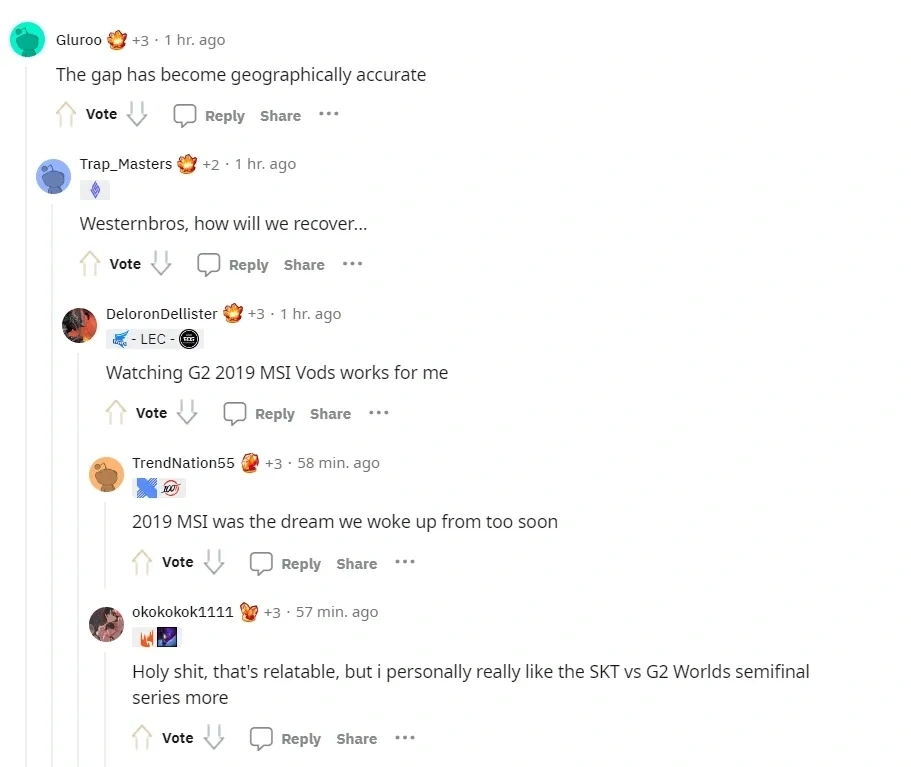Viewport: 911px width, 767px height.
Task: Reply to DeloronDellister's comment
Action: tap(275, 414)
